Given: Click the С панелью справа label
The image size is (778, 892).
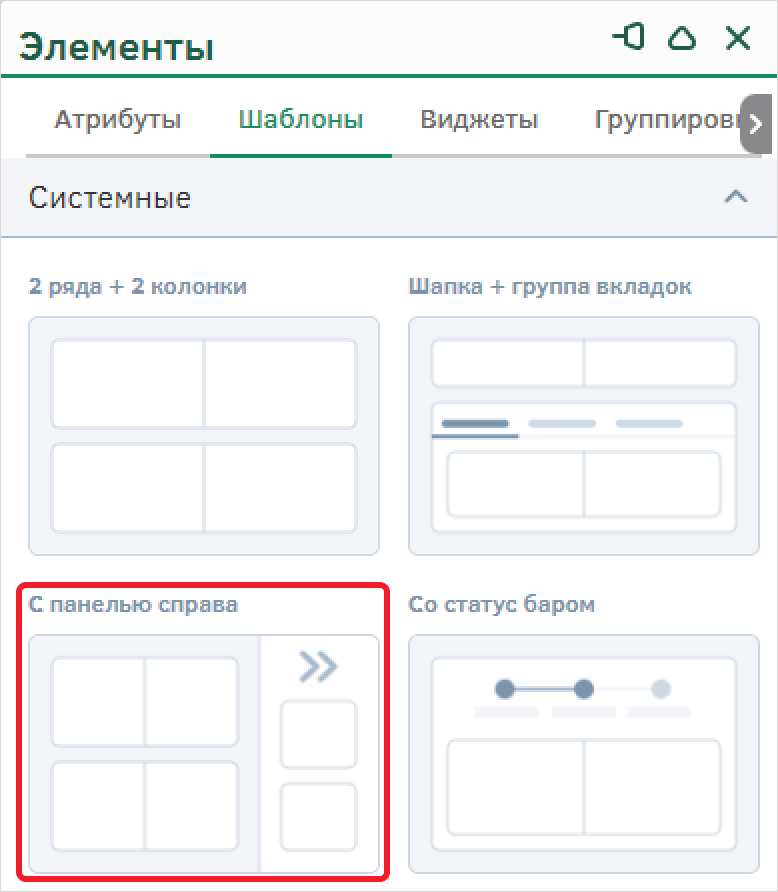Looking at the screenshot, I should pos(133,604).
